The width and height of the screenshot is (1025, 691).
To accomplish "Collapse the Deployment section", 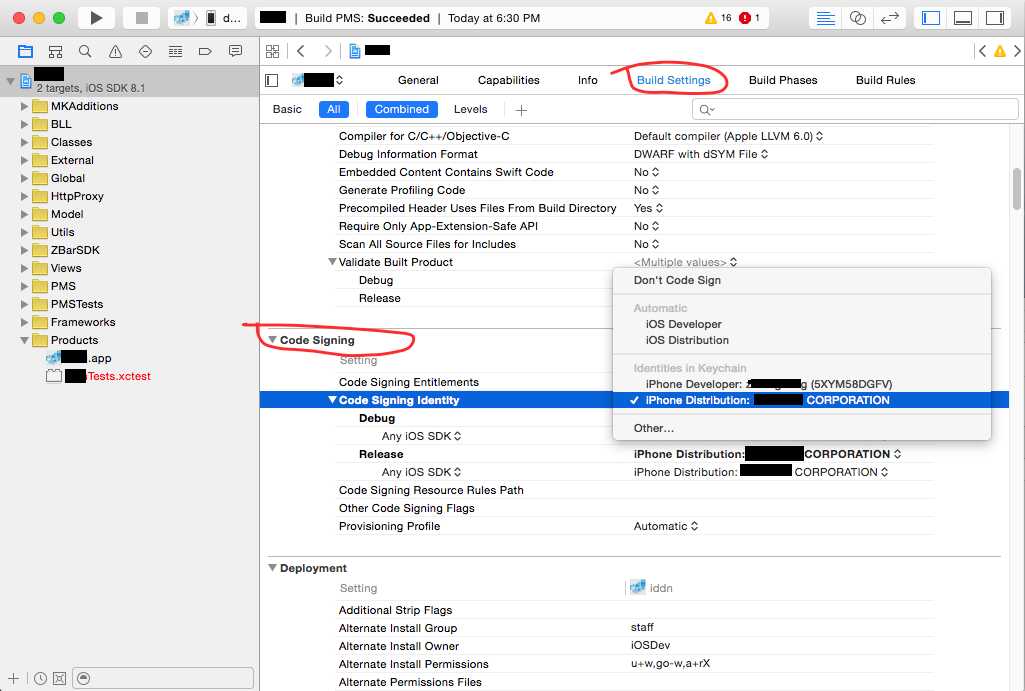I will pyautogui.click(x=273, y=567).
